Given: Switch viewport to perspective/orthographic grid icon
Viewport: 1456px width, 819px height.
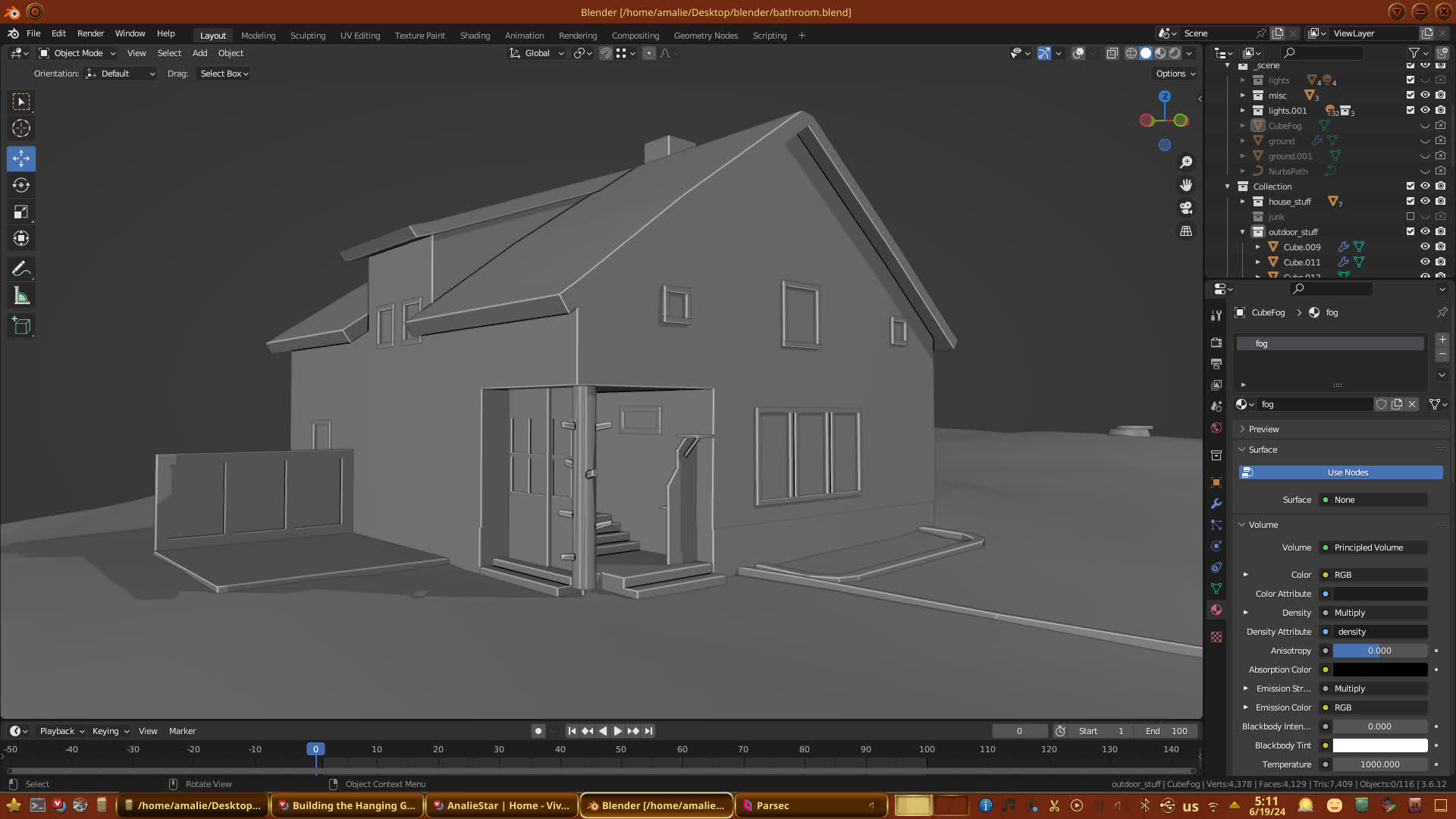Looking at the screenshot, I should click(1186, 231).
